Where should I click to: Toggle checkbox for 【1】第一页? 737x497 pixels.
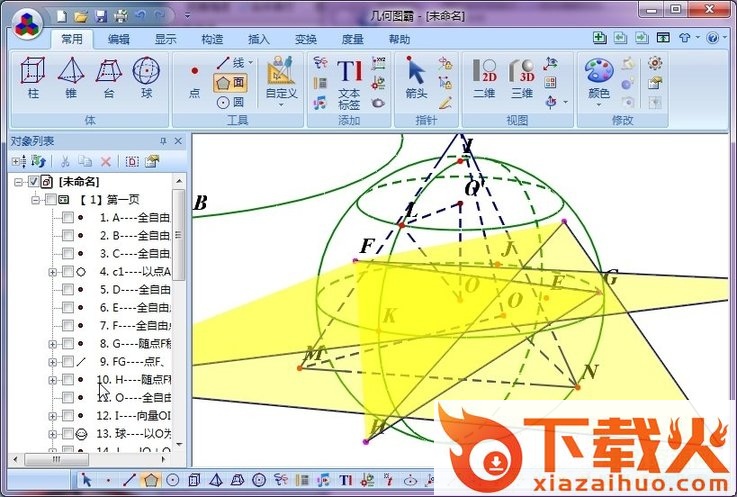point(50,200)
